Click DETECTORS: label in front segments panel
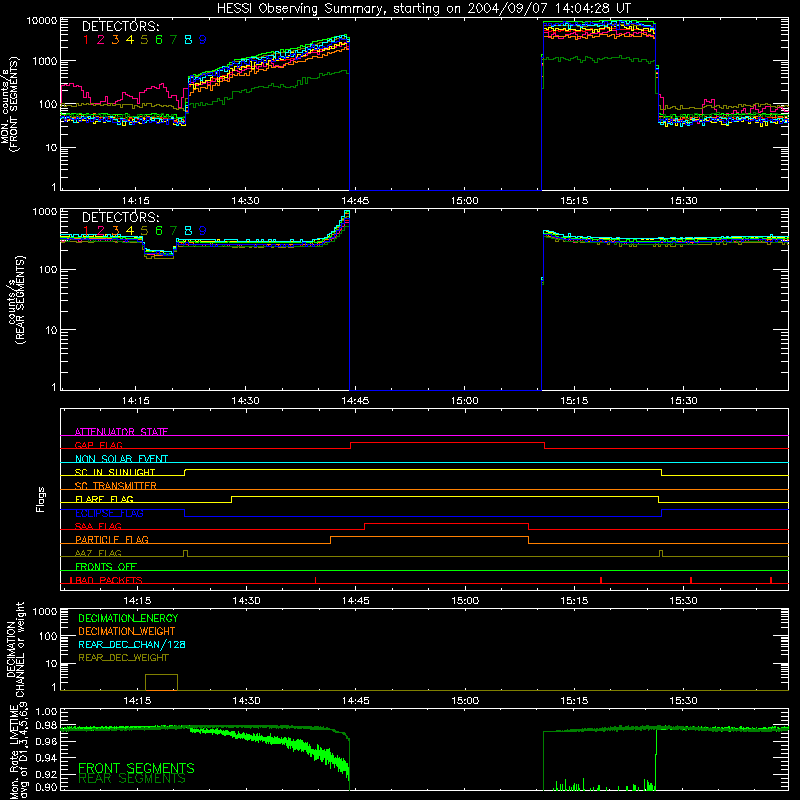 pyautogui.click(x=120, y=26)
